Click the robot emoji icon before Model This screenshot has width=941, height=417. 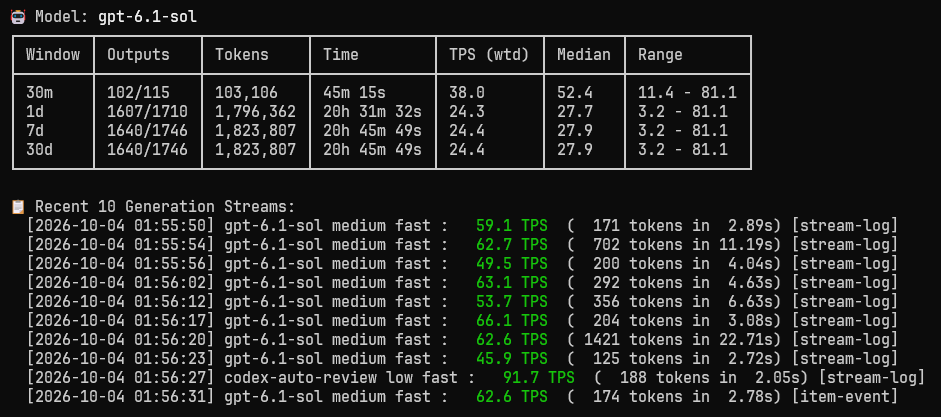click(18, 17)
